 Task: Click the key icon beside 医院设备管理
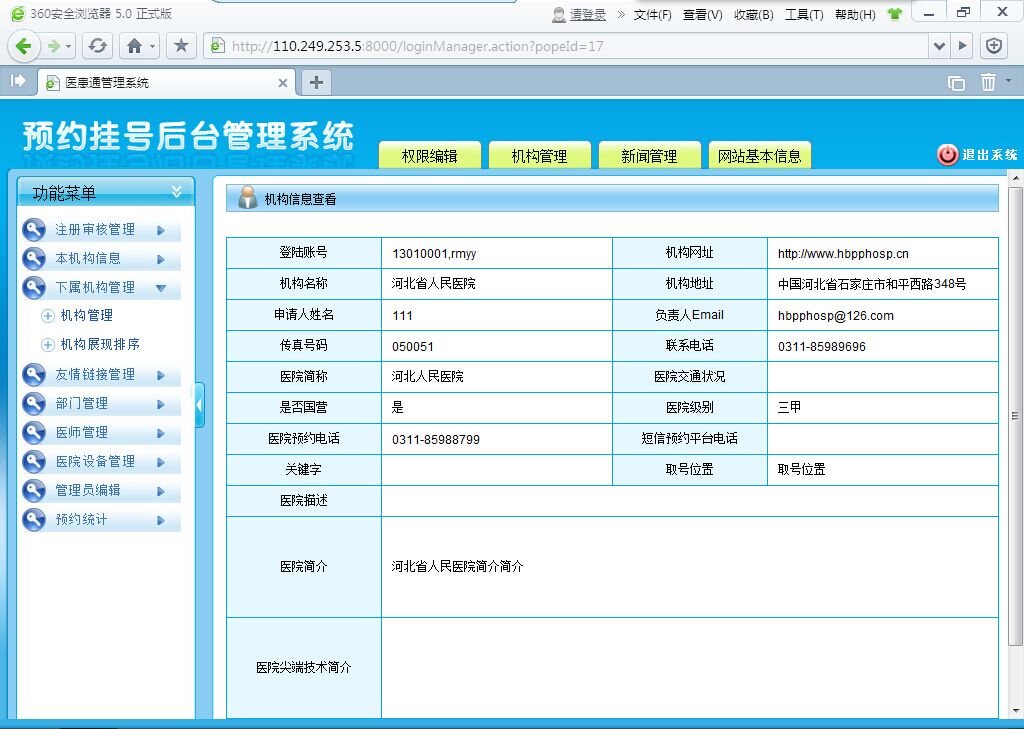pos(33,462)
